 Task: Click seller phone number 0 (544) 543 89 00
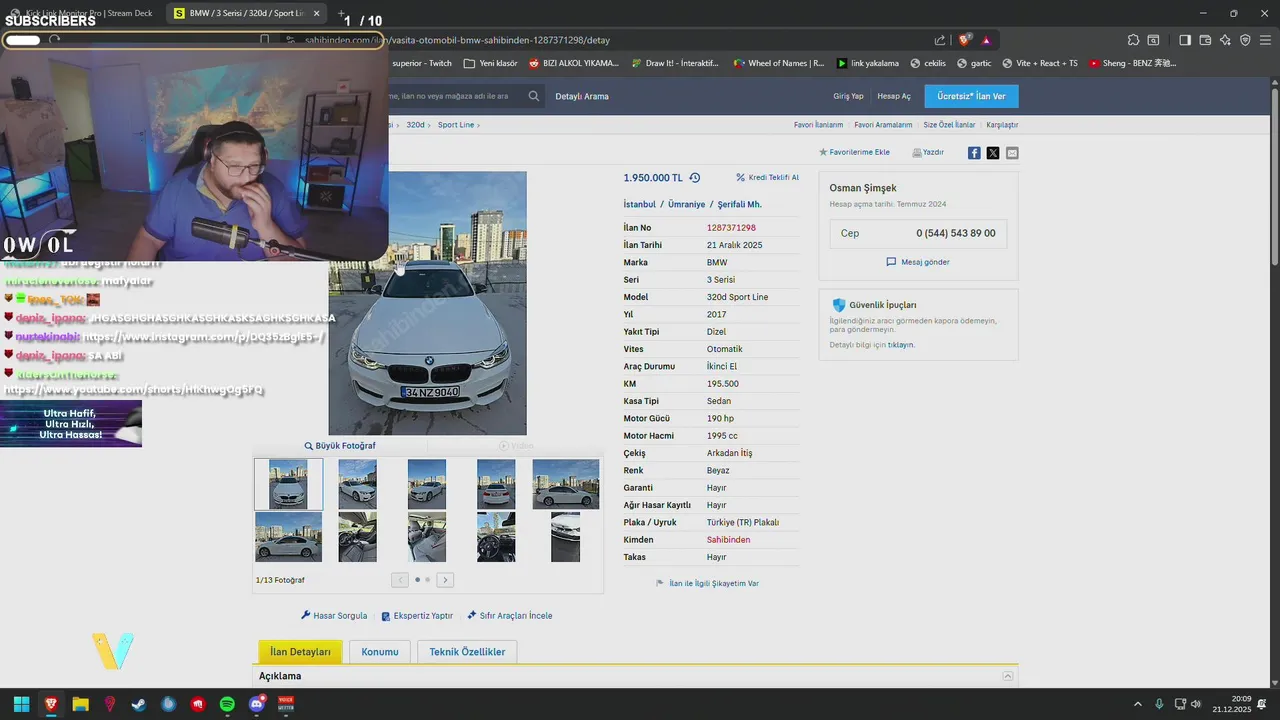pyautogui.click(x=956, y=233)
